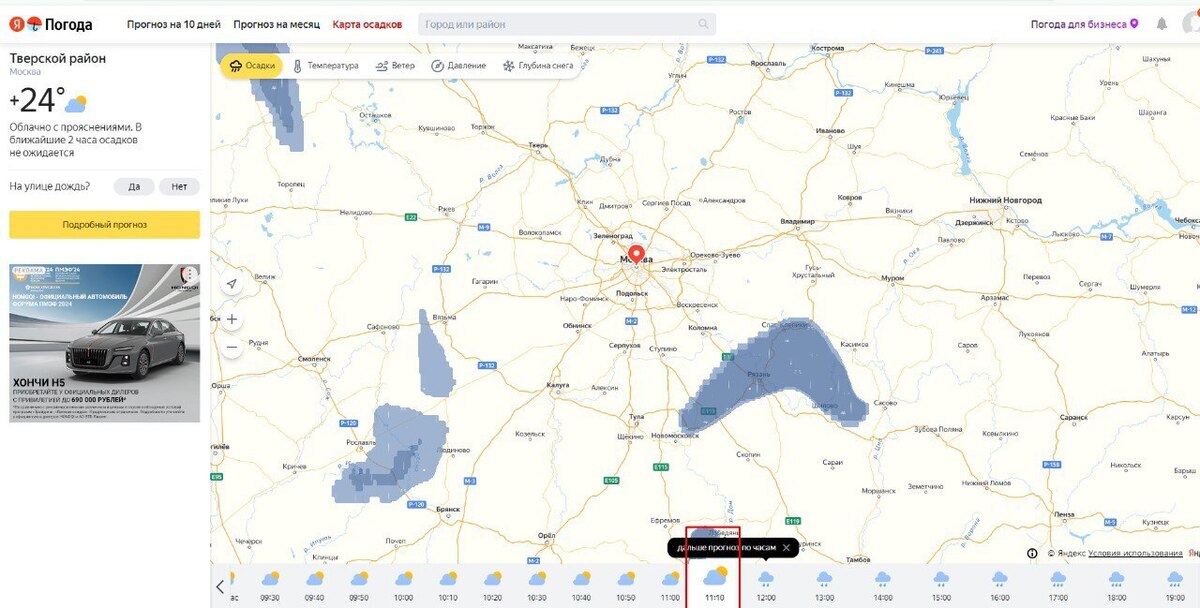
Task: Switch map layer to Температура
Action: (325, 66)
